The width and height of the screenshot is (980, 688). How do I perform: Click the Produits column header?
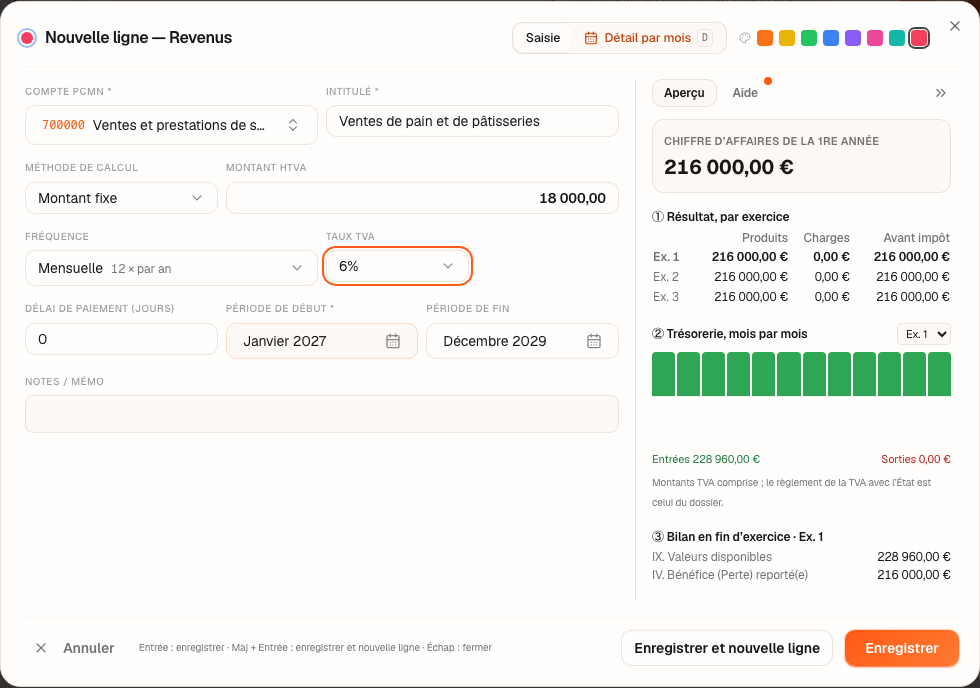[x=764, y=237]
